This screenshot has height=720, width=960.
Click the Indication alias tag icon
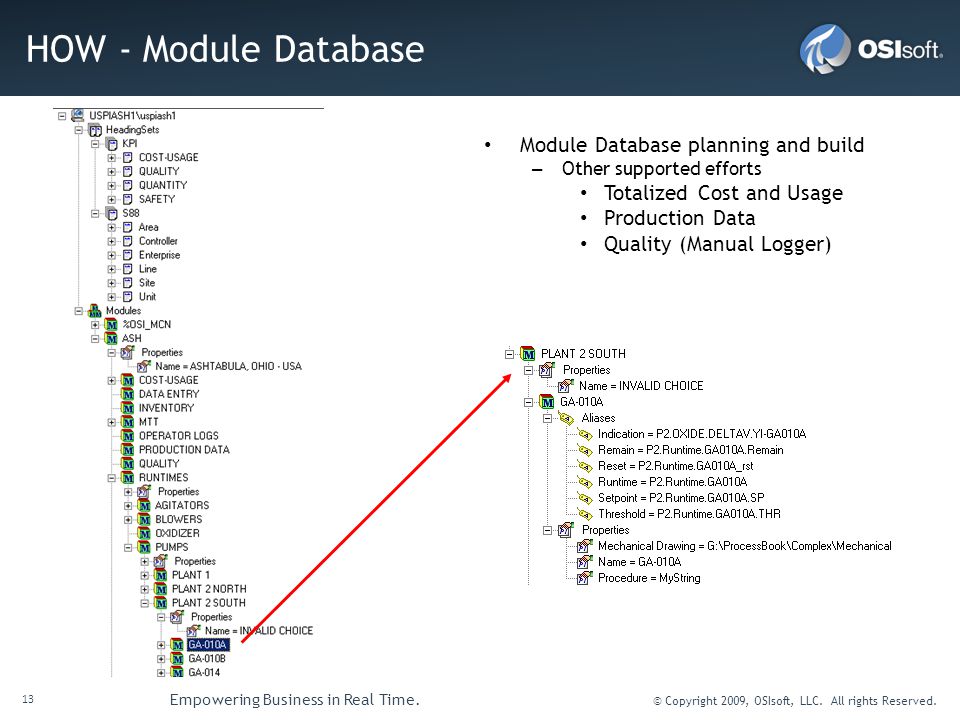click(585, 434)
